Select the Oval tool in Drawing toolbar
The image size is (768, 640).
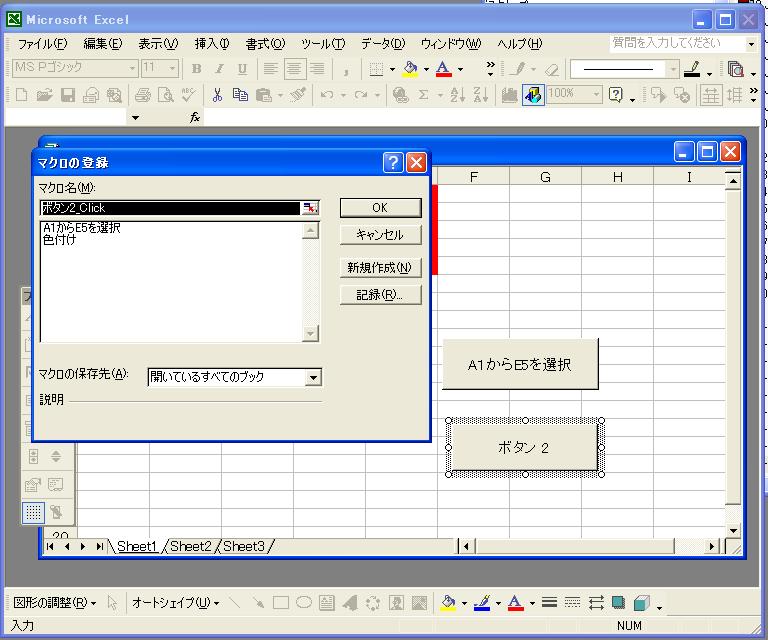tap(304, 603)
